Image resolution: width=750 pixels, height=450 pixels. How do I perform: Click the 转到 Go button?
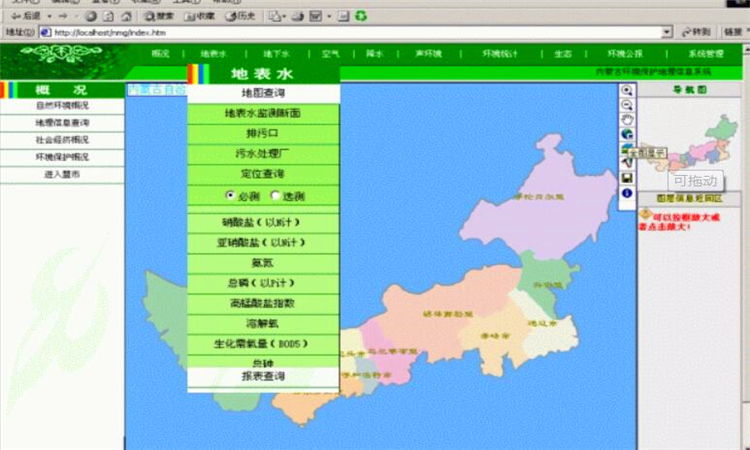pos(695,33)
